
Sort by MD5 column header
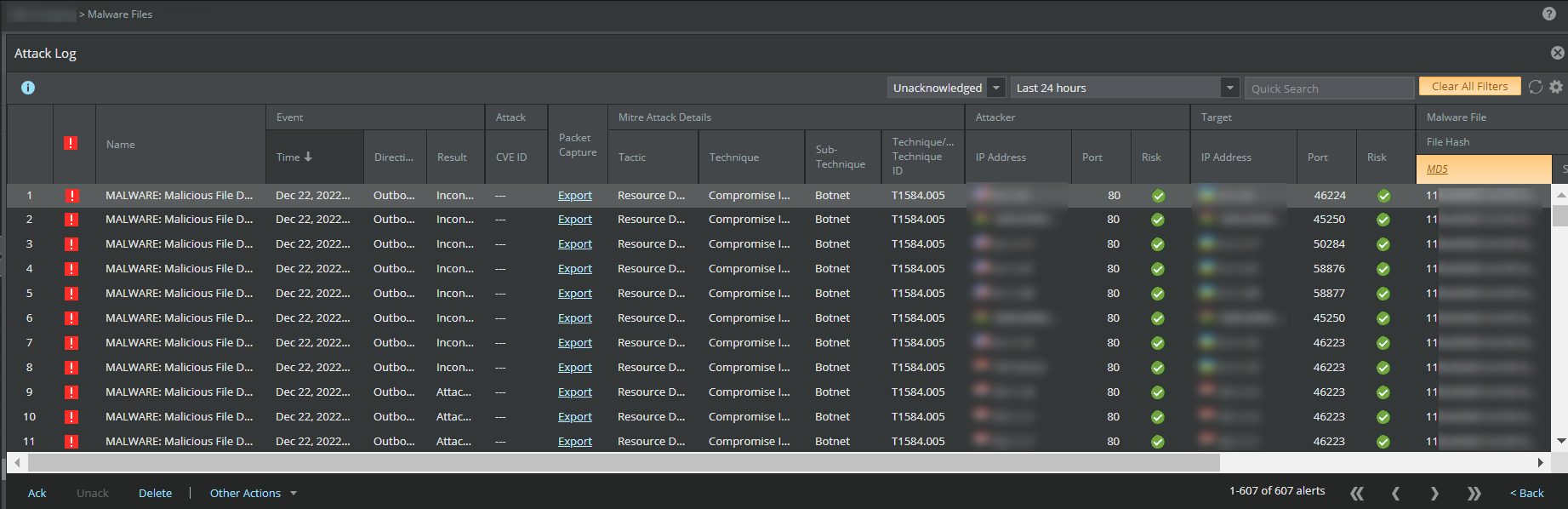1437,169
